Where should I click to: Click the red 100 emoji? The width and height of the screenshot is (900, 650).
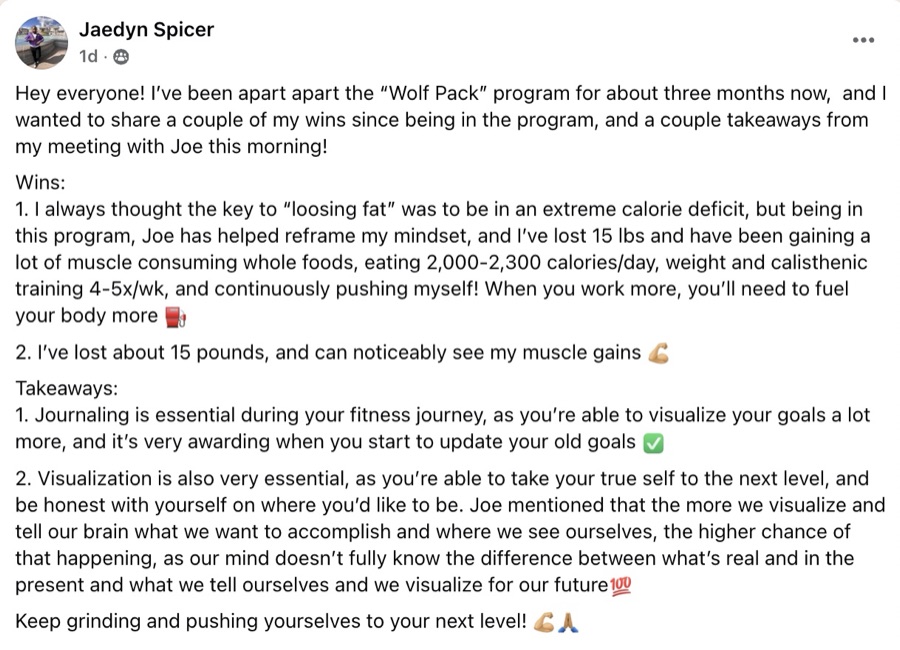[x=620, y=586]
